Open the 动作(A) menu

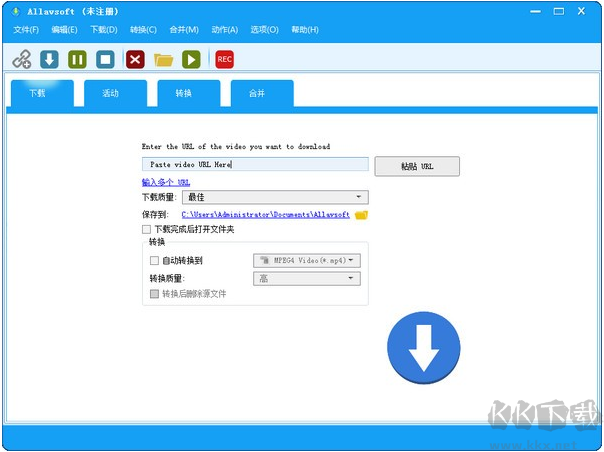click(225, 30)
